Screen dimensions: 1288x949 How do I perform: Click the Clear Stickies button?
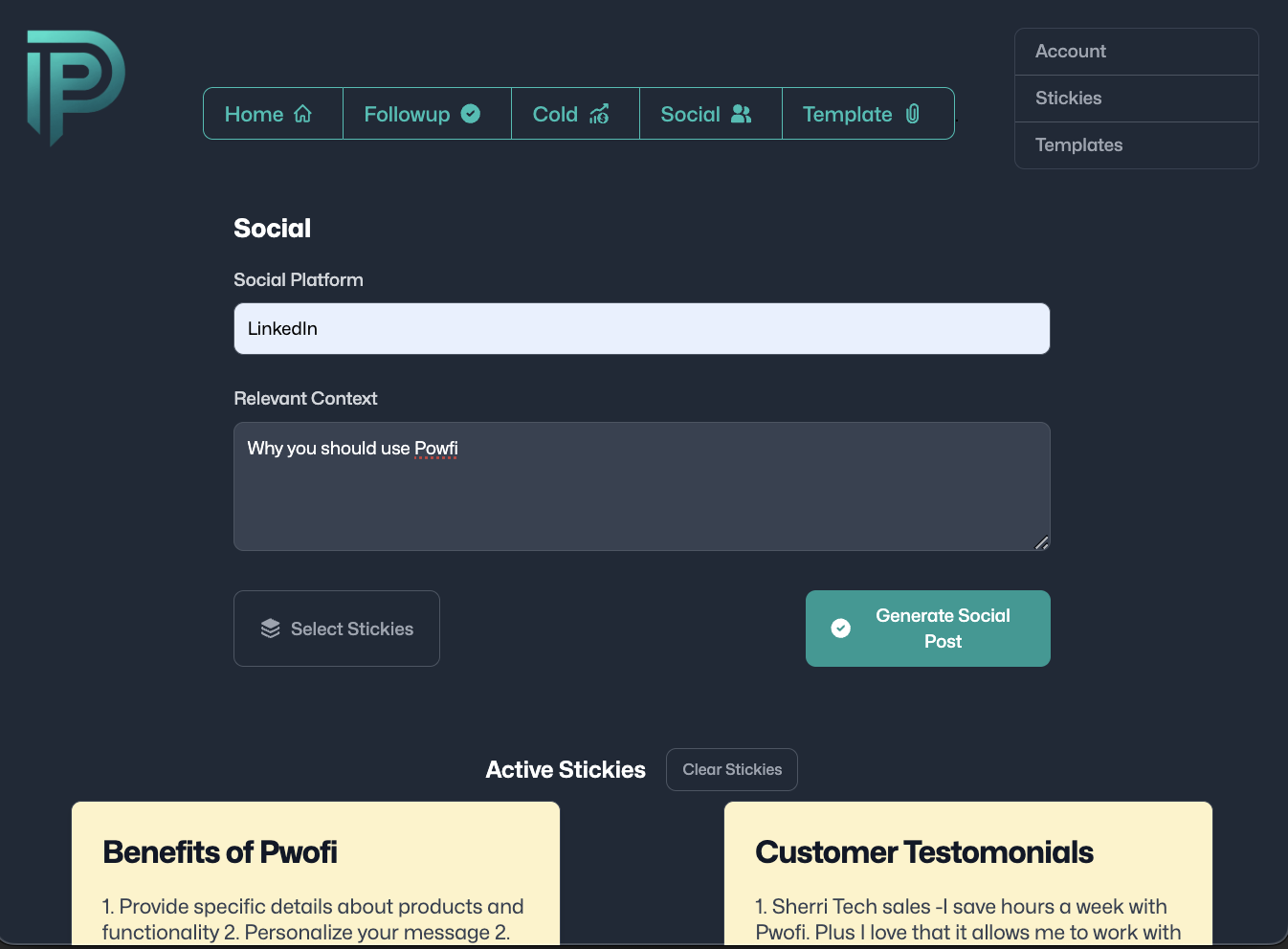[x=732, y=770]
